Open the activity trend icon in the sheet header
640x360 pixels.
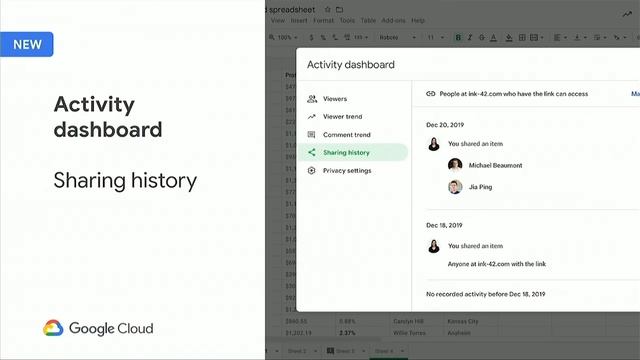pyautogui.click(x=627, y=14)
